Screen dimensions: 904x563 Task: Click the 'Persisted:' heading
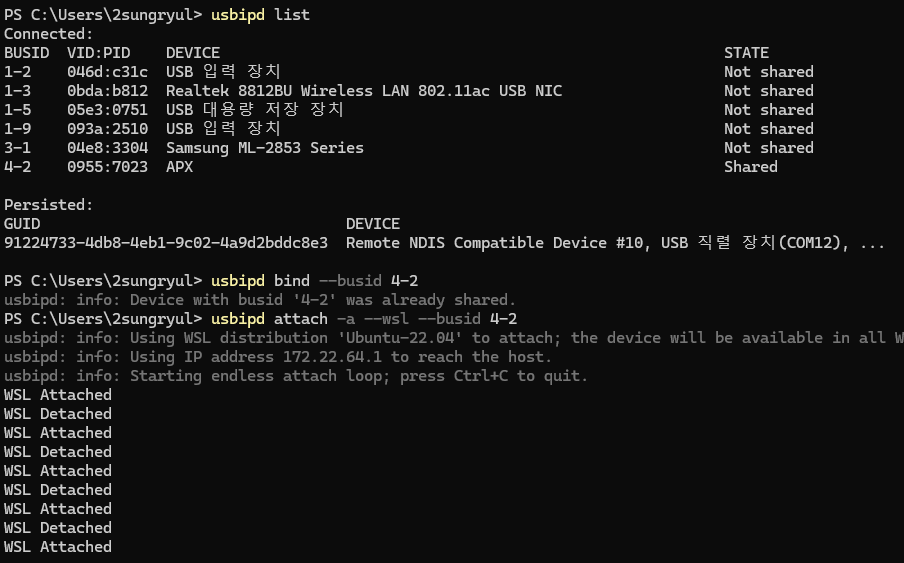pos(48,205)
